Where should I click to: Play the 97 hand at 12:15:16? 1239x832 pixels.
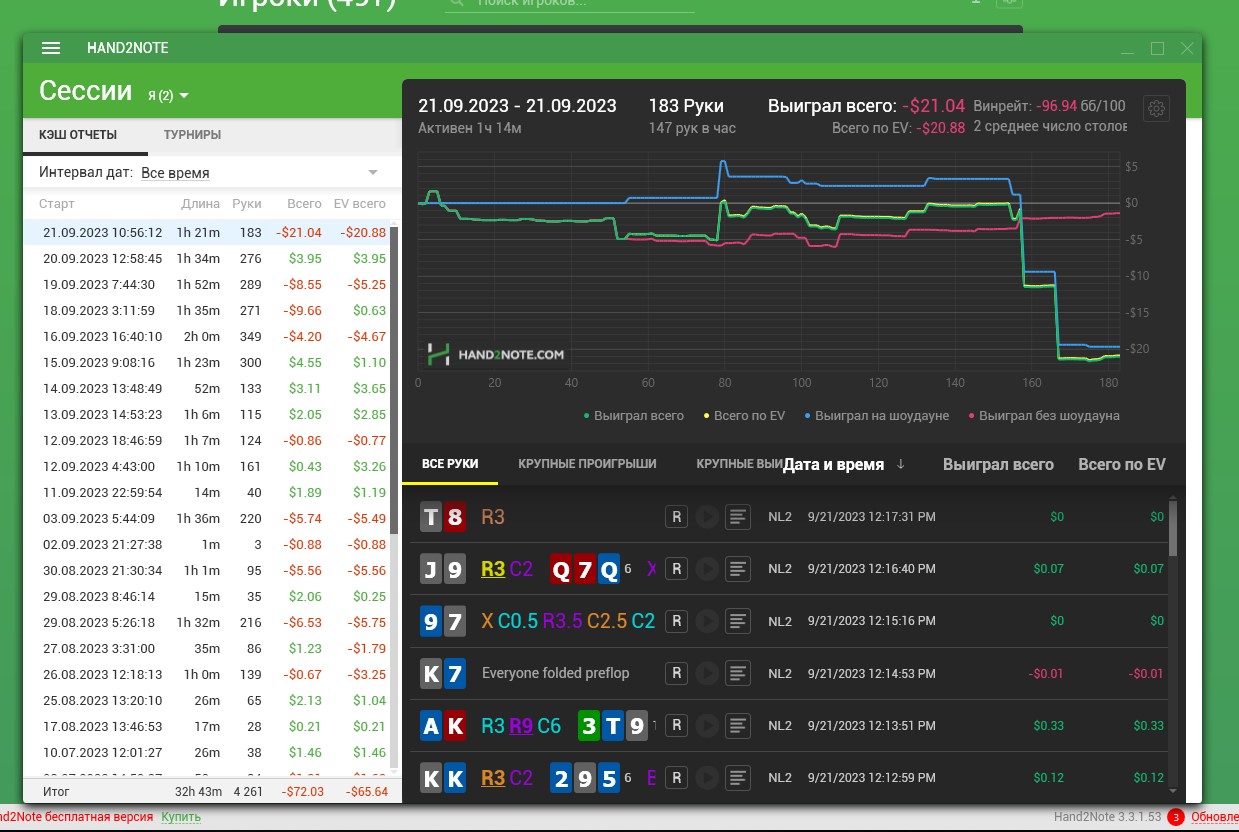pos(706,621)
